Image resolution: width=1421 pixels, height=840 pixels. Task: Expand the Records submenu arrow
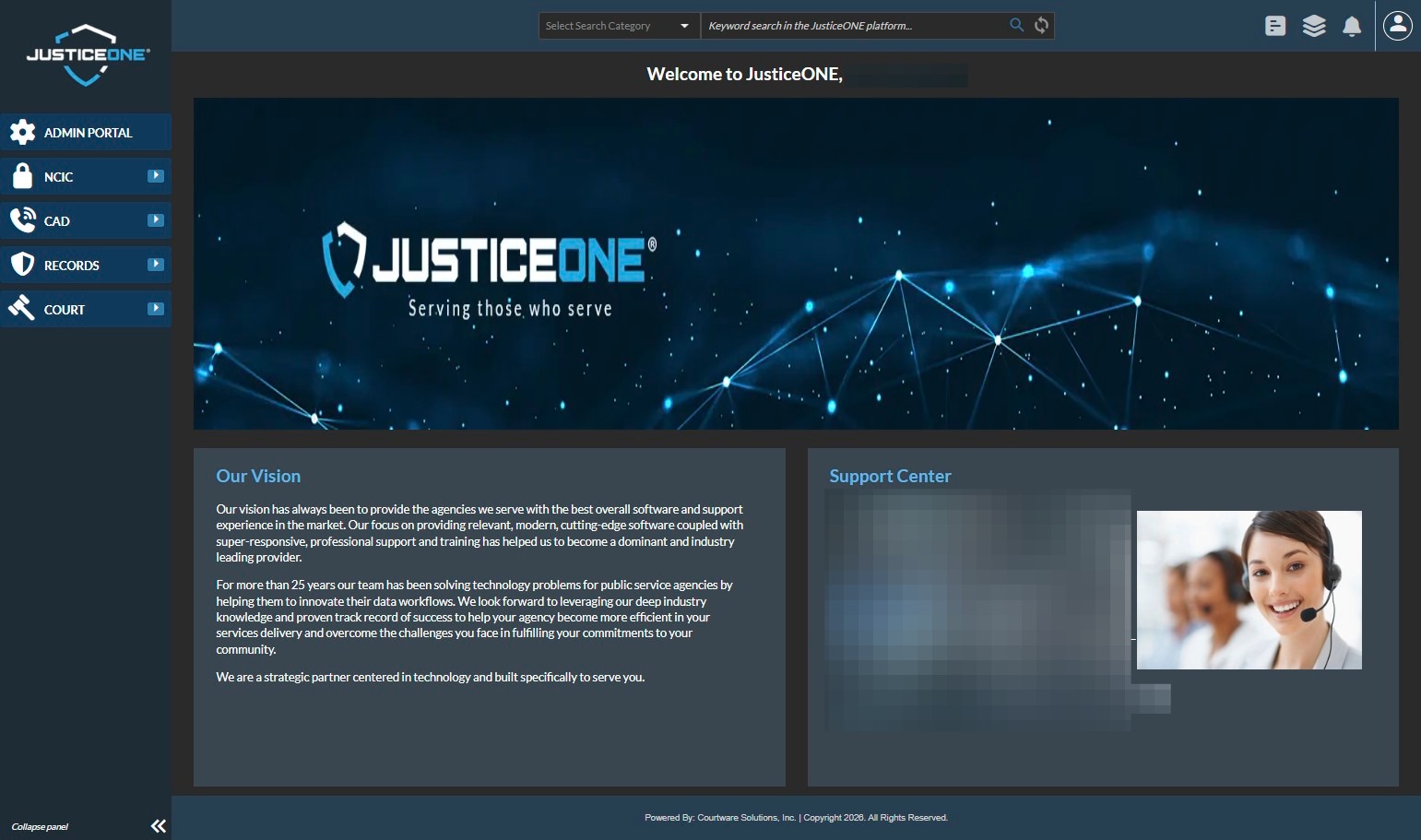pyautogui.click(x=156, y=264)
